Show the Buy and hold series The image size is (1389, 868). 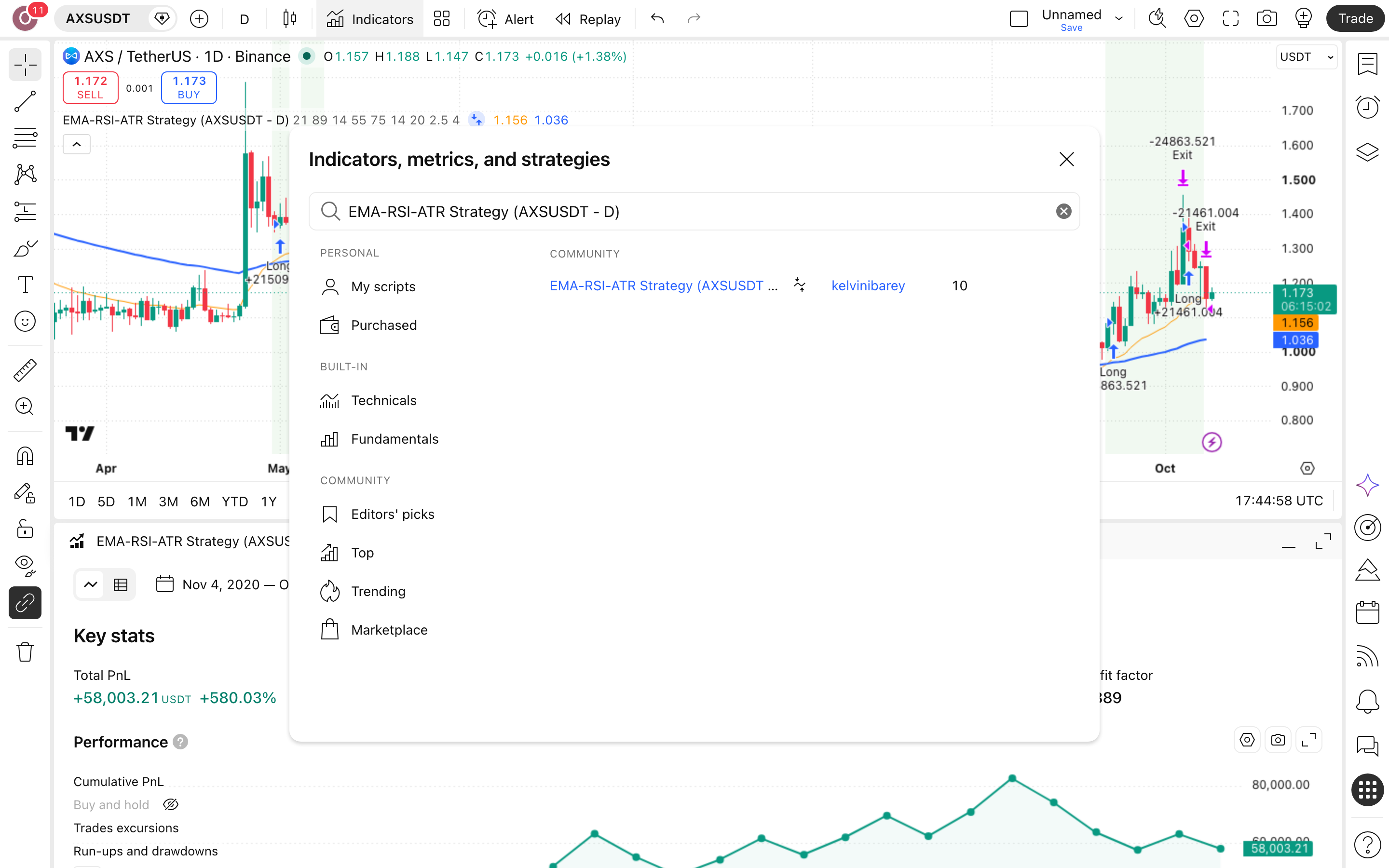pos(170,804)
